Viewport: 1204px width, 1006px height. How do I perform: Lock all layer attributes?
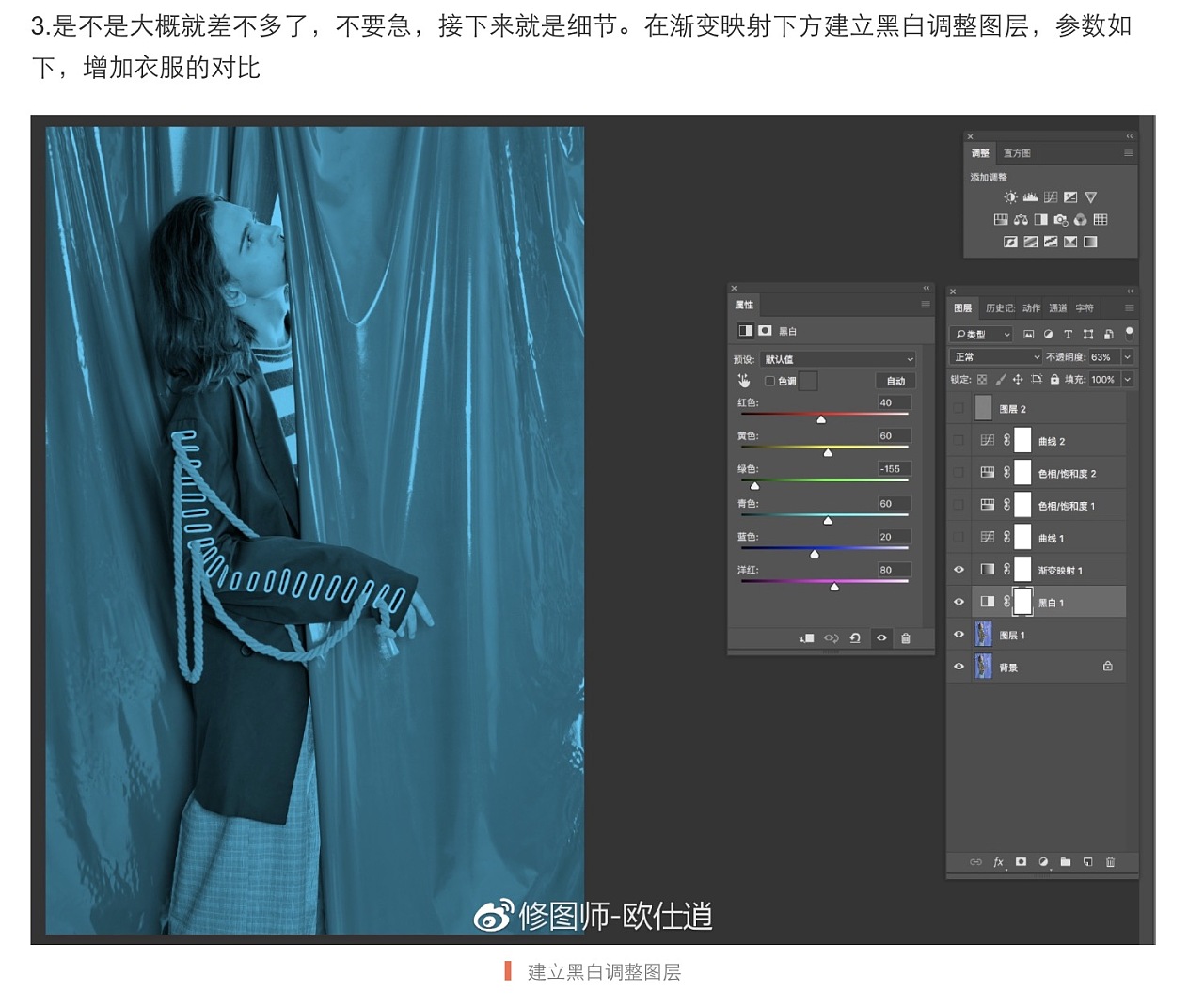[x=1055, y=380]
